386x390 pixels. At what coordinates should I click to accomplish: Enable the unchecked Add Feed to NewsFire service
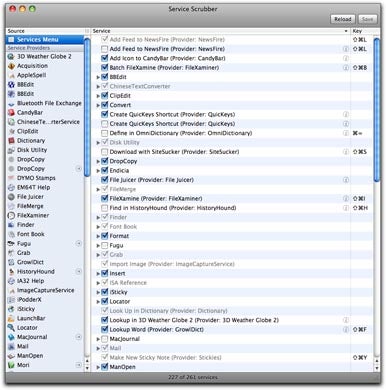coord(104,49)
